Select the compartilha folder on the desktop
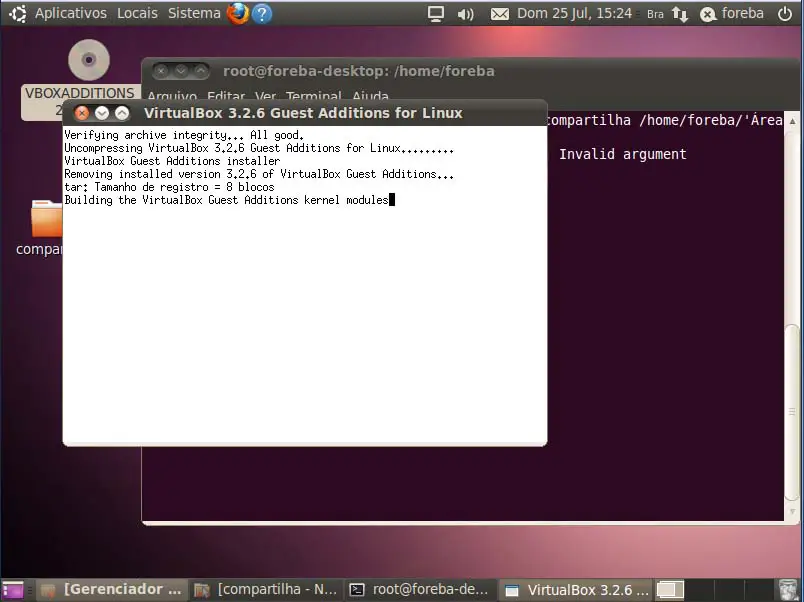The image size is (804, 602). 46,219
